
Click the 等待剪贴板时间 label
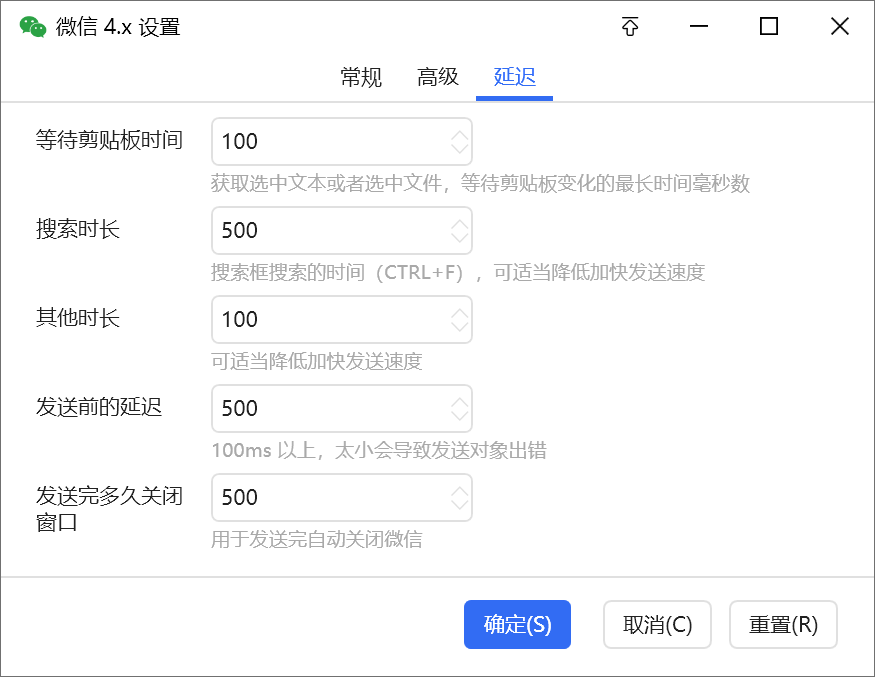(x=109, y=140)
